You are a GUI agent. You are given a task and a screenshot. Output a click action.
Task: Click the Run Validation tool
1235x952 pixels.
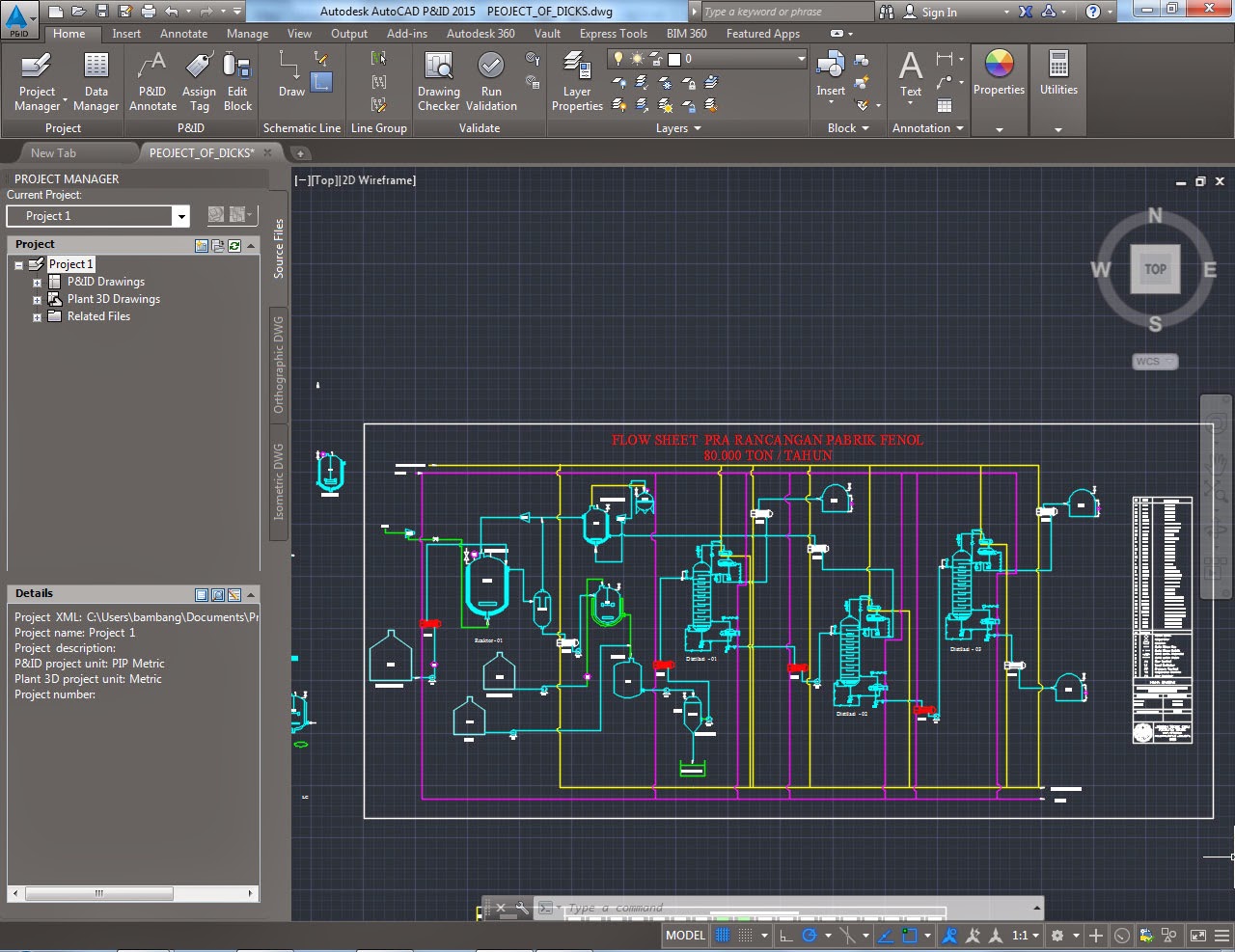coord(491,81)
